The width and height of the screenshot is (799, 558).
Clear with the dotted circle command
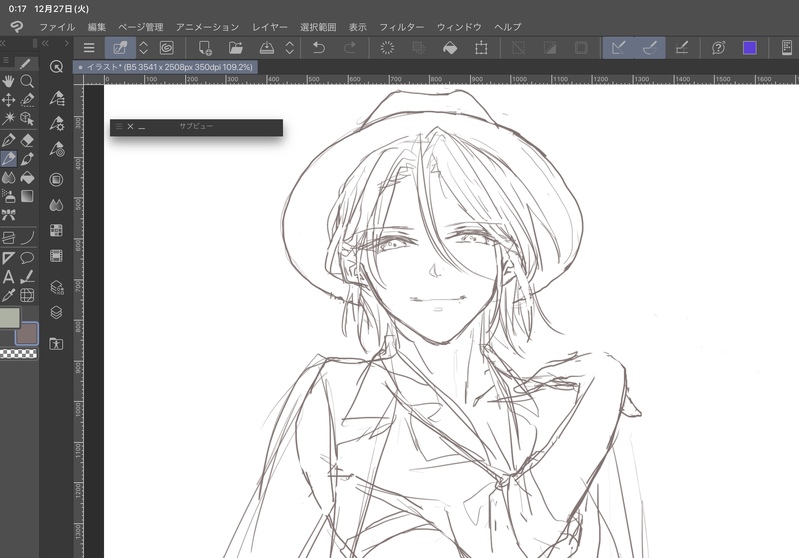387,48
